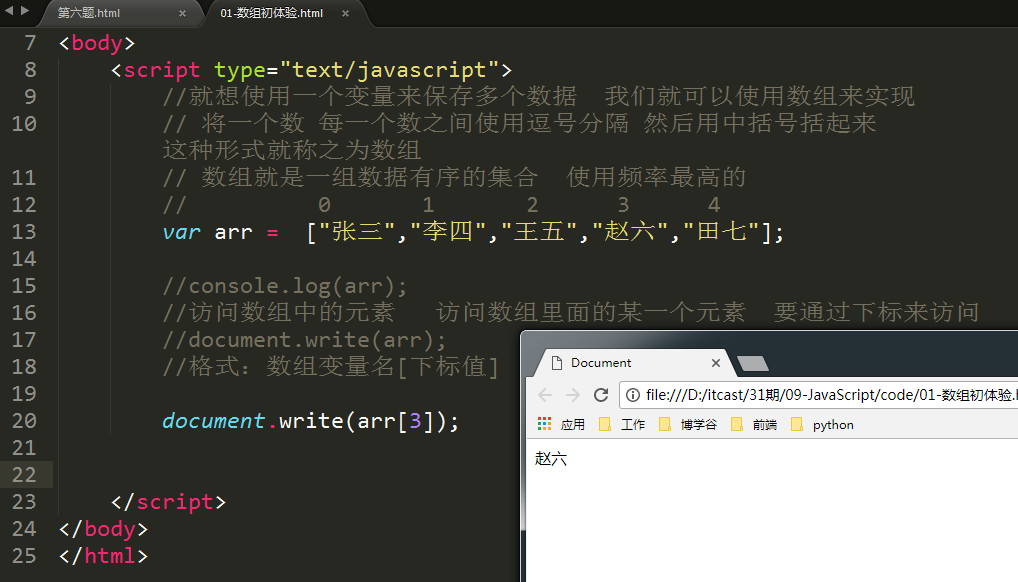Click the "田七" string in array
1018x582 pixels.
pyautogui.click(x=721, y=231)
